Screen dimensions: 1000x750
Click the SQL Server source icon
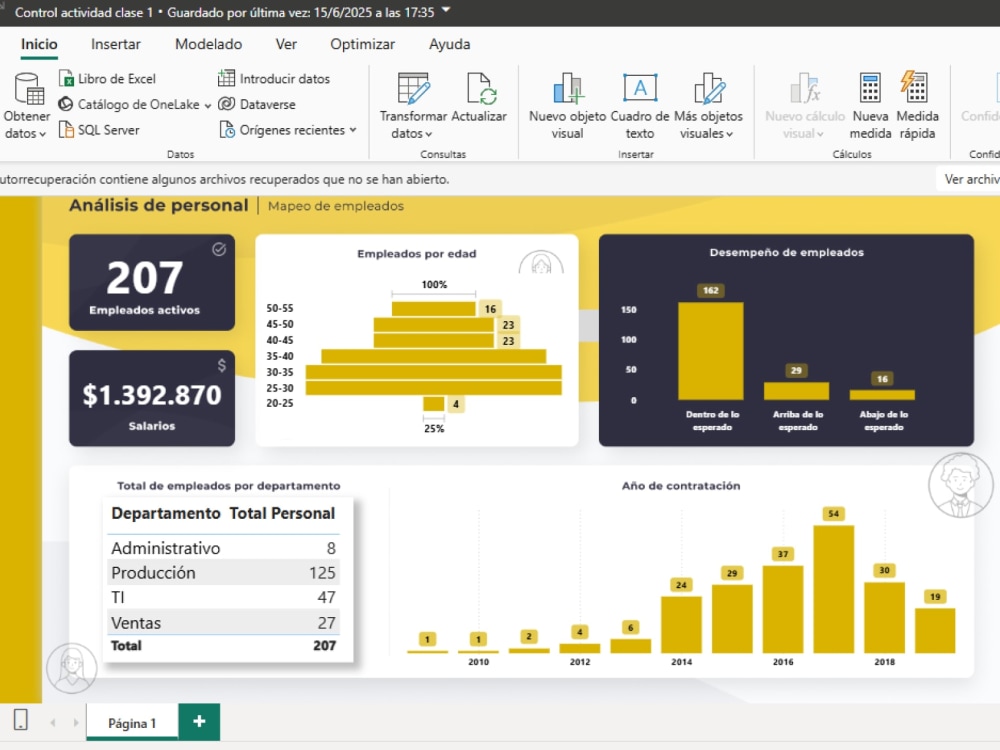tap(66, 129)
